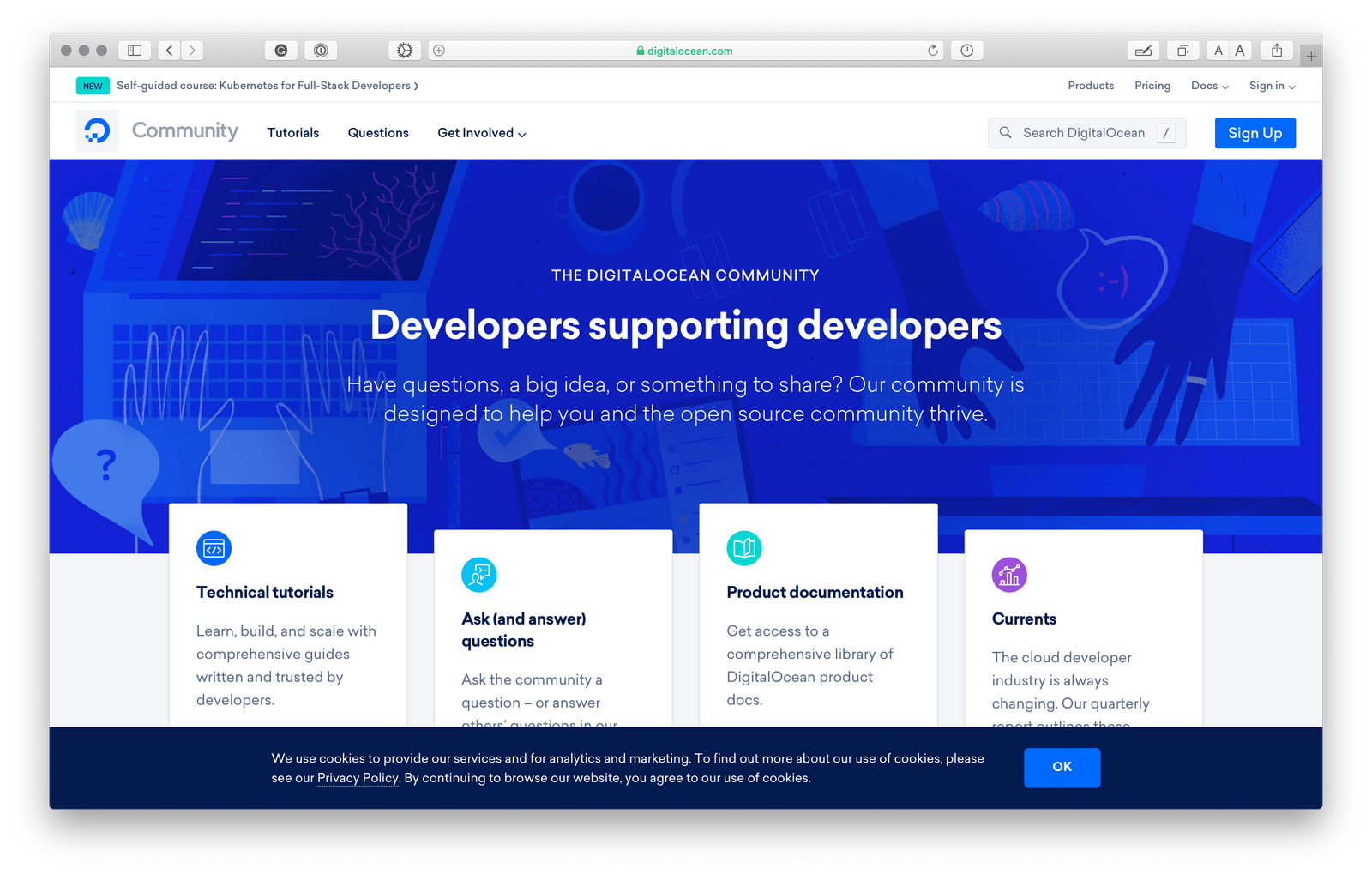Focus the Search DigitalOcean field
1372x875 pixels.
(x=1084, y=133)
